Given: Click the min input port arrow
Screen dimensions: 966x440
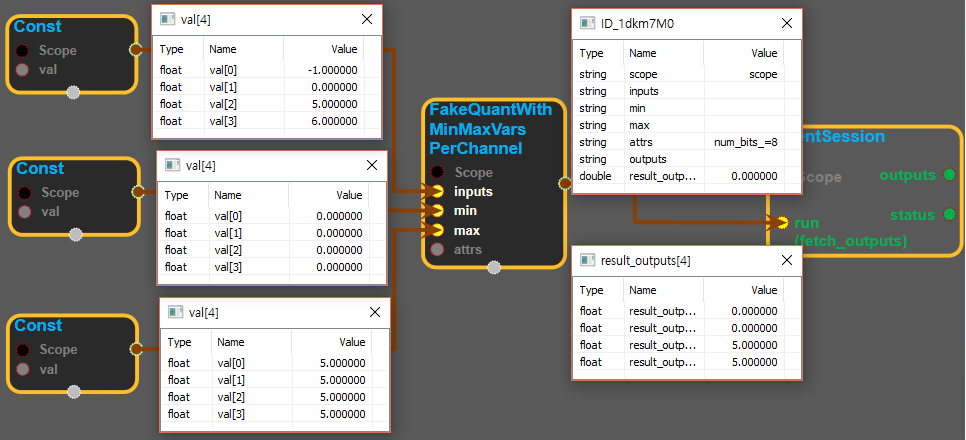Looking at the screenshot, I should pos(437,211).
